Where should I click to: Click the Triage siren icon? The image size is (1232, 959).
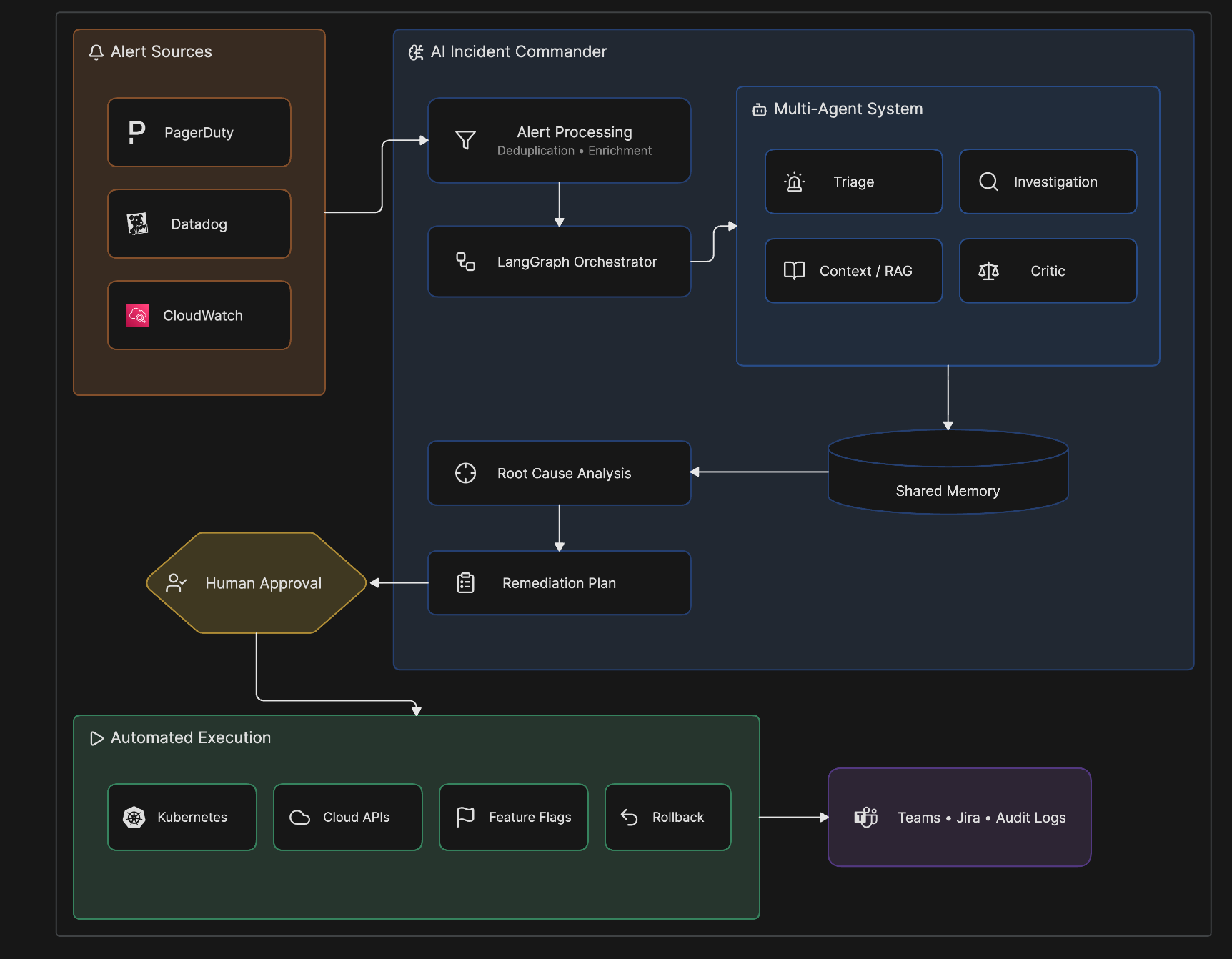pyautogui.click(x=794, y=182)
